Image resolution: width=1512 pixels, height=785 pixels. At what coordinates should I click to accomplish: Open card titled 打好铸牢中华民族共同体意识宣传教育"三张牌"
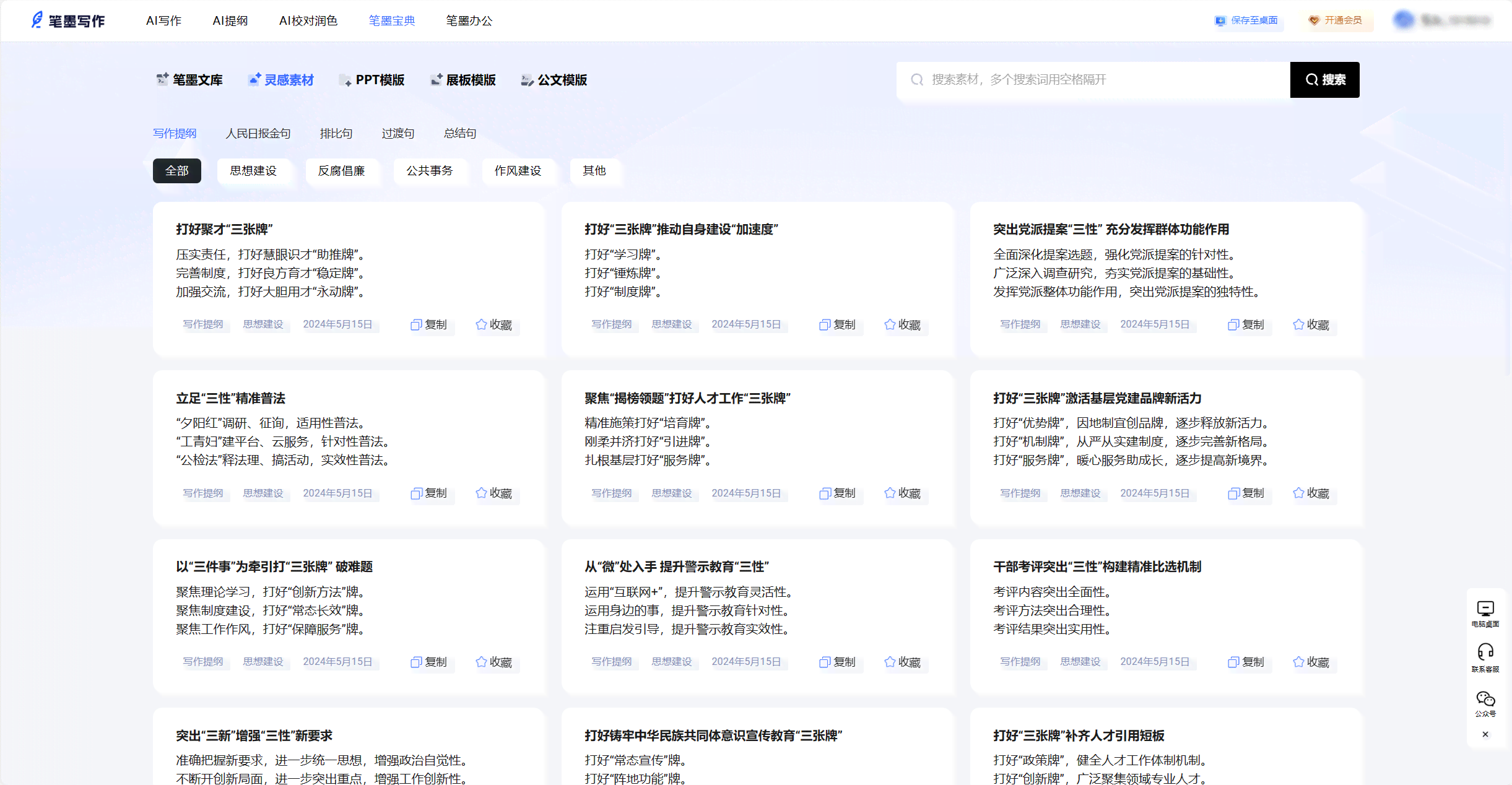713,735
